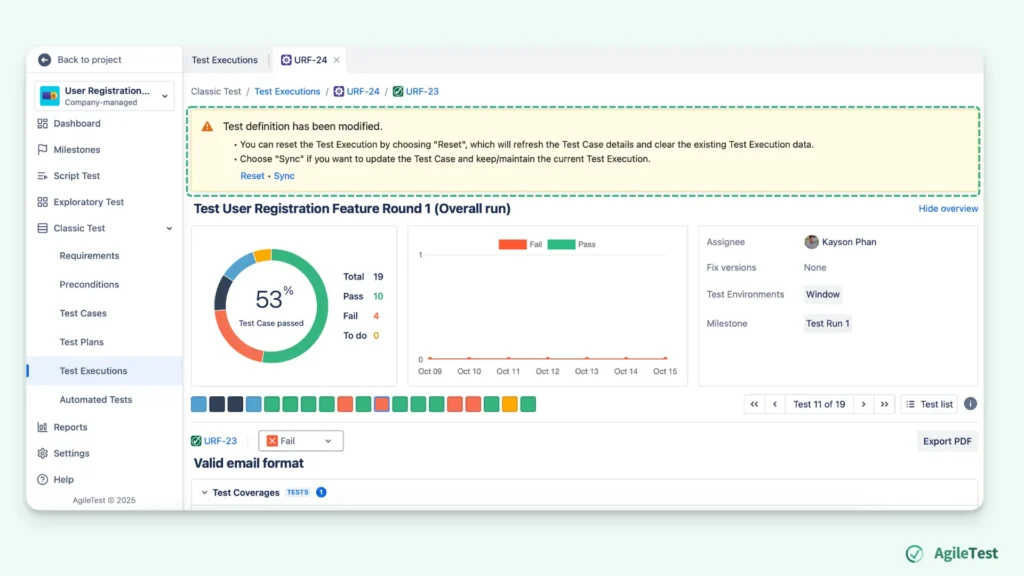Switch to the Test Executions tab
This screenshot has width=1024, height=576.
tap(225, 60)
